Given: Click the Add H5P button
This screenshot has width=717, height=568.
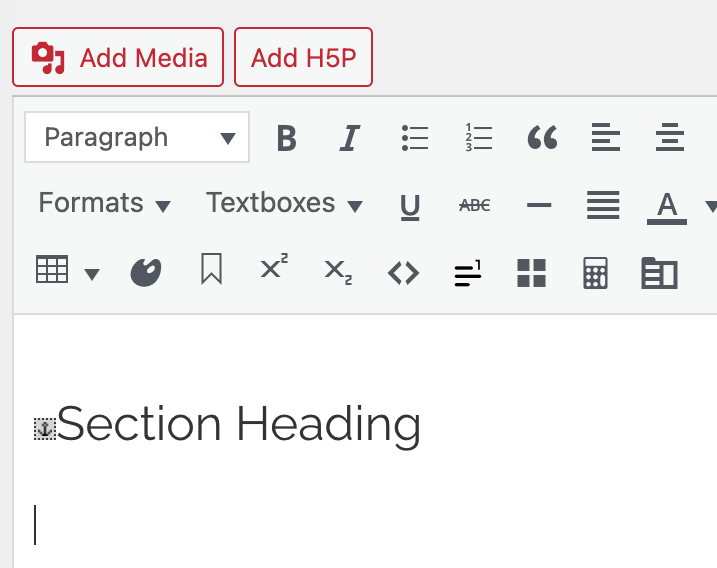Looking at the screenshot, I should click(x=303, y=57).
